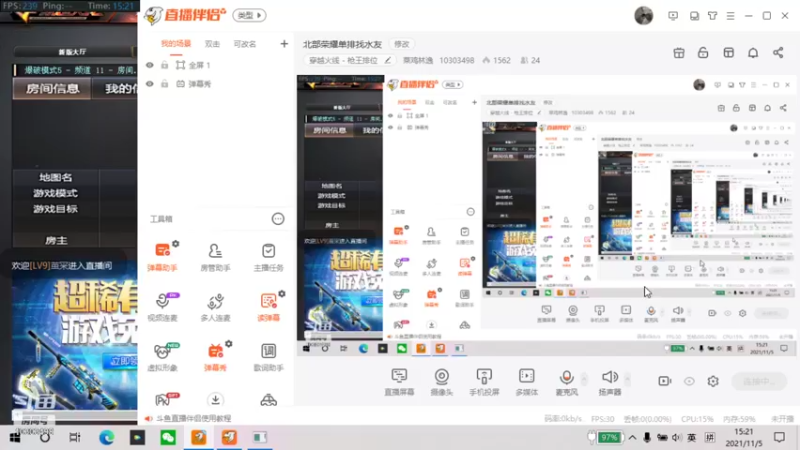Open the 主播任务 tool

click(x=268, y=257)
